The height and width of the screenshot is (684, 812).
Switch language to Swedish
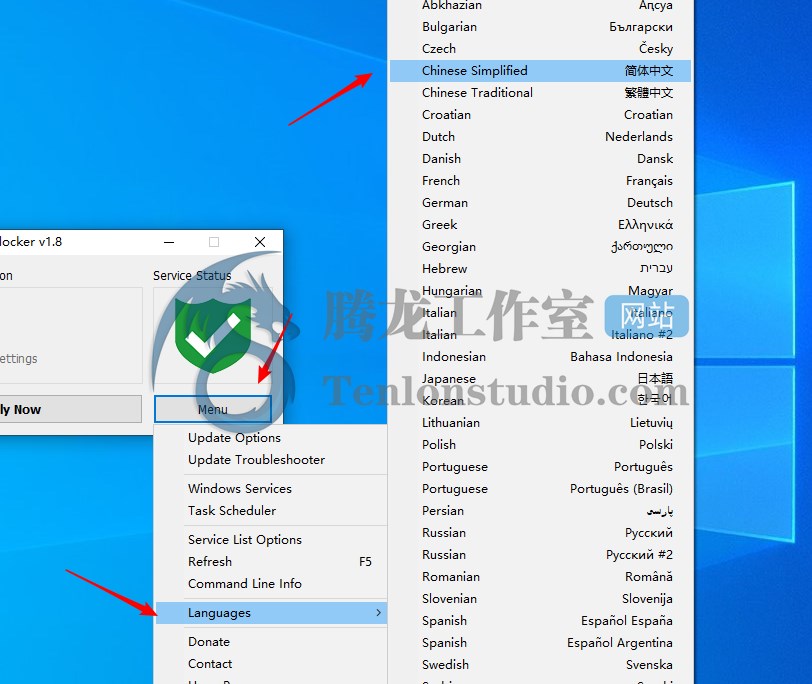(x=540, y=665)
